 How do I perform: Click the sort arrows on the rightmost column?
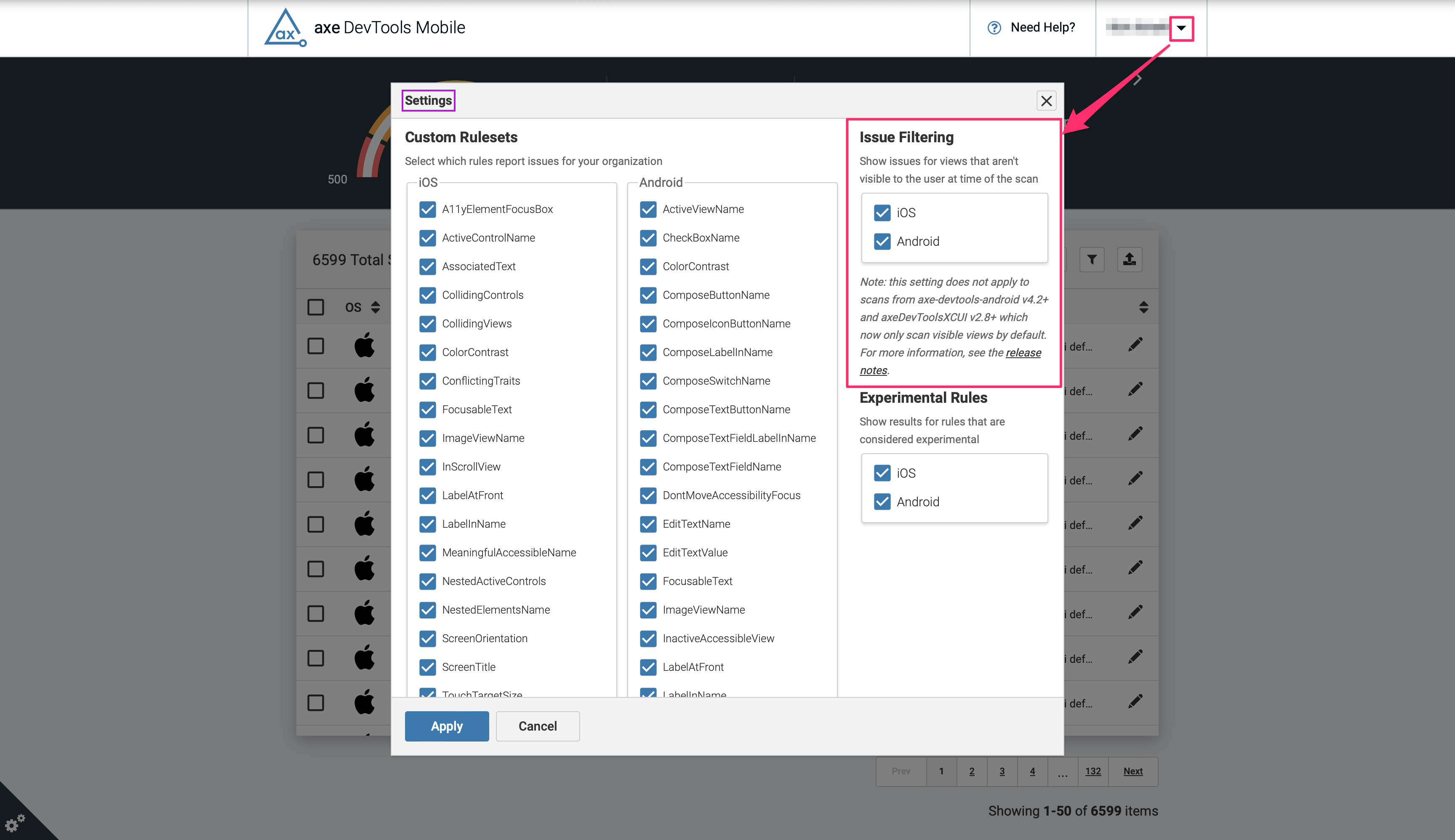pos(1144,307)
